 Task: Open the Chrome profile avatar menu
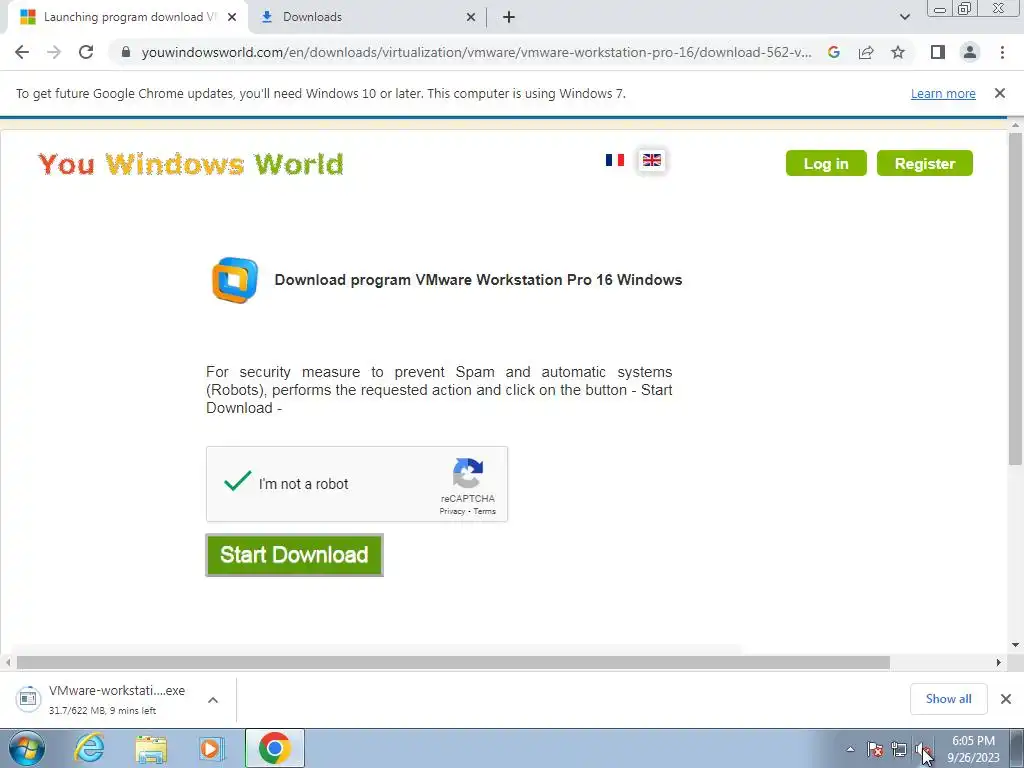coord(970,52)
